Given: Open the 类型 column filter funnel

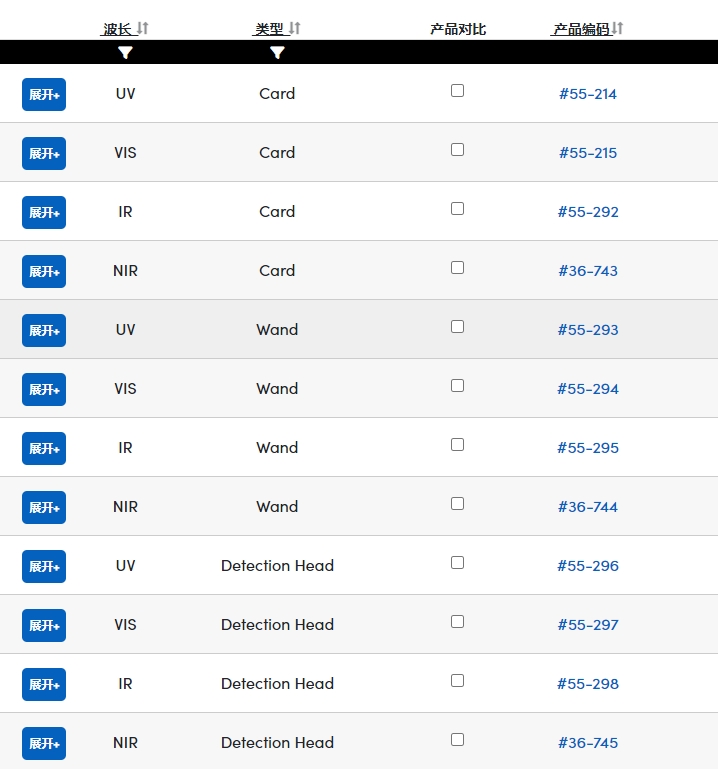Looking at the screenshot, I should (278, 52).
